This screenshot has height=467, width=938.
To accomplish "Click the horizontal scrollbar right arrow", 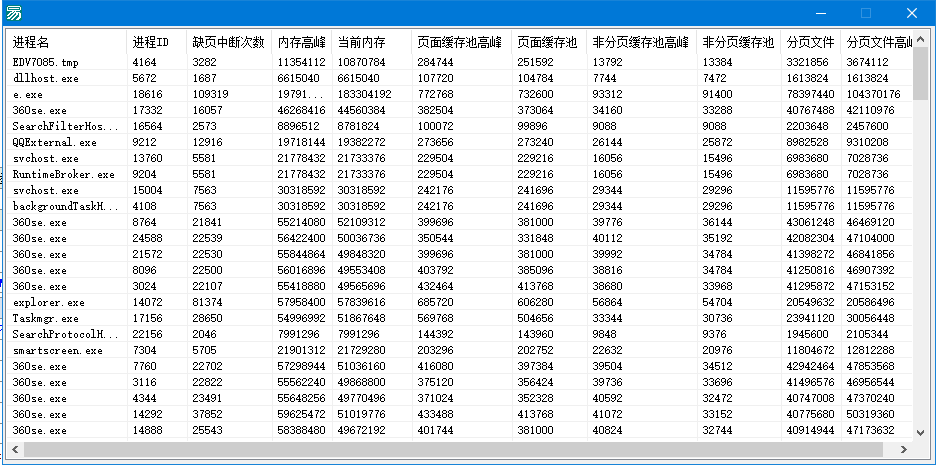I will tap(904, 449).
